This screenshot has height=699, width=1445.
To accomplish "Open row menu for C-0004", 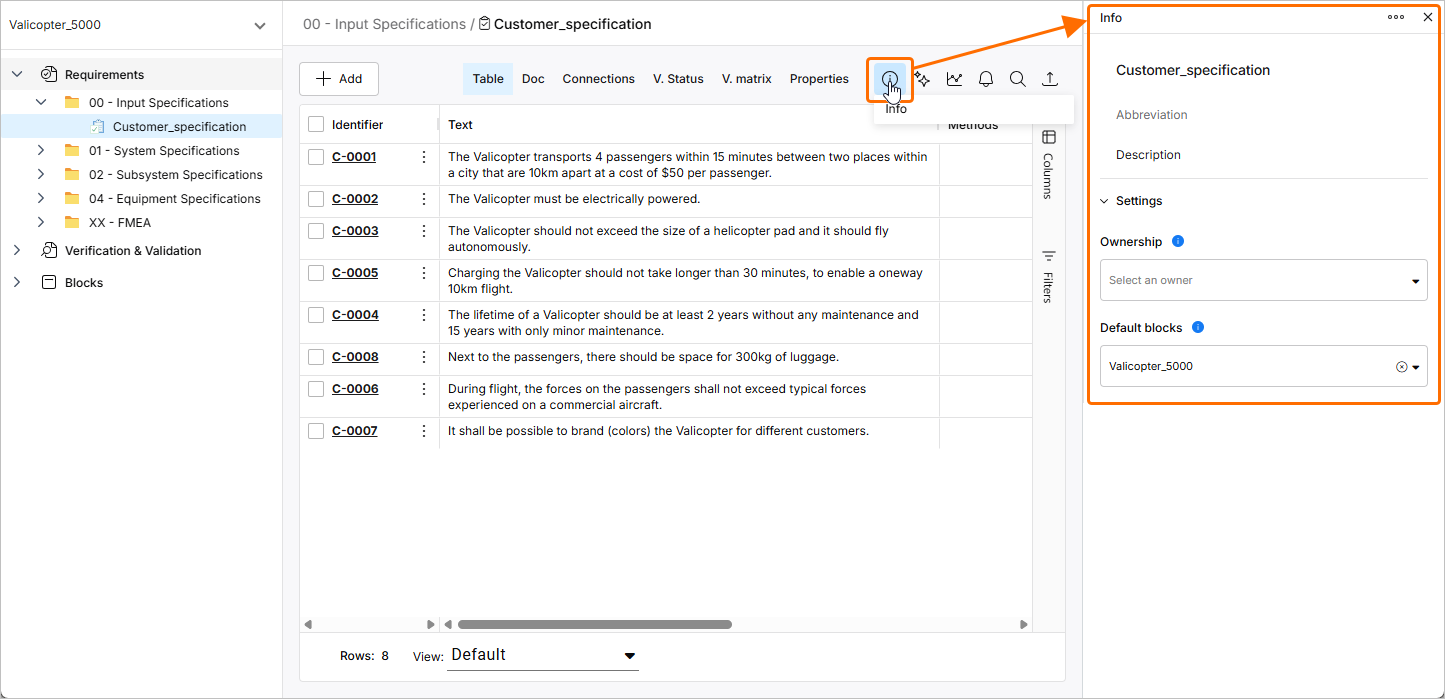I will [423, 315].
